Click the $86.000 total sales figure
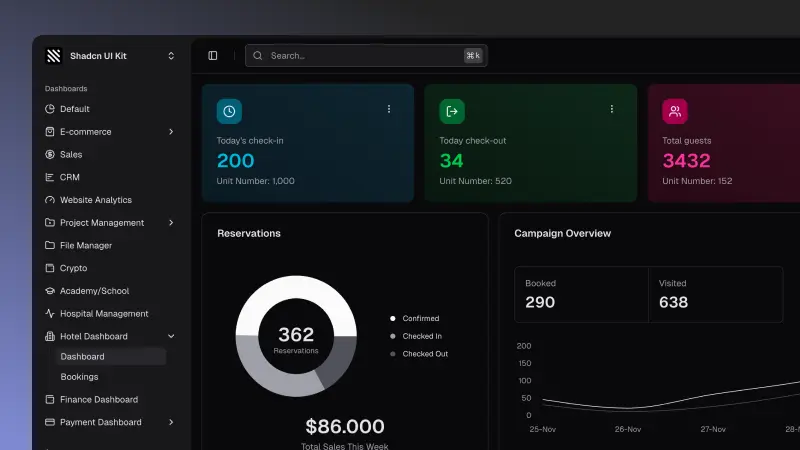 [x=345, y=427]
